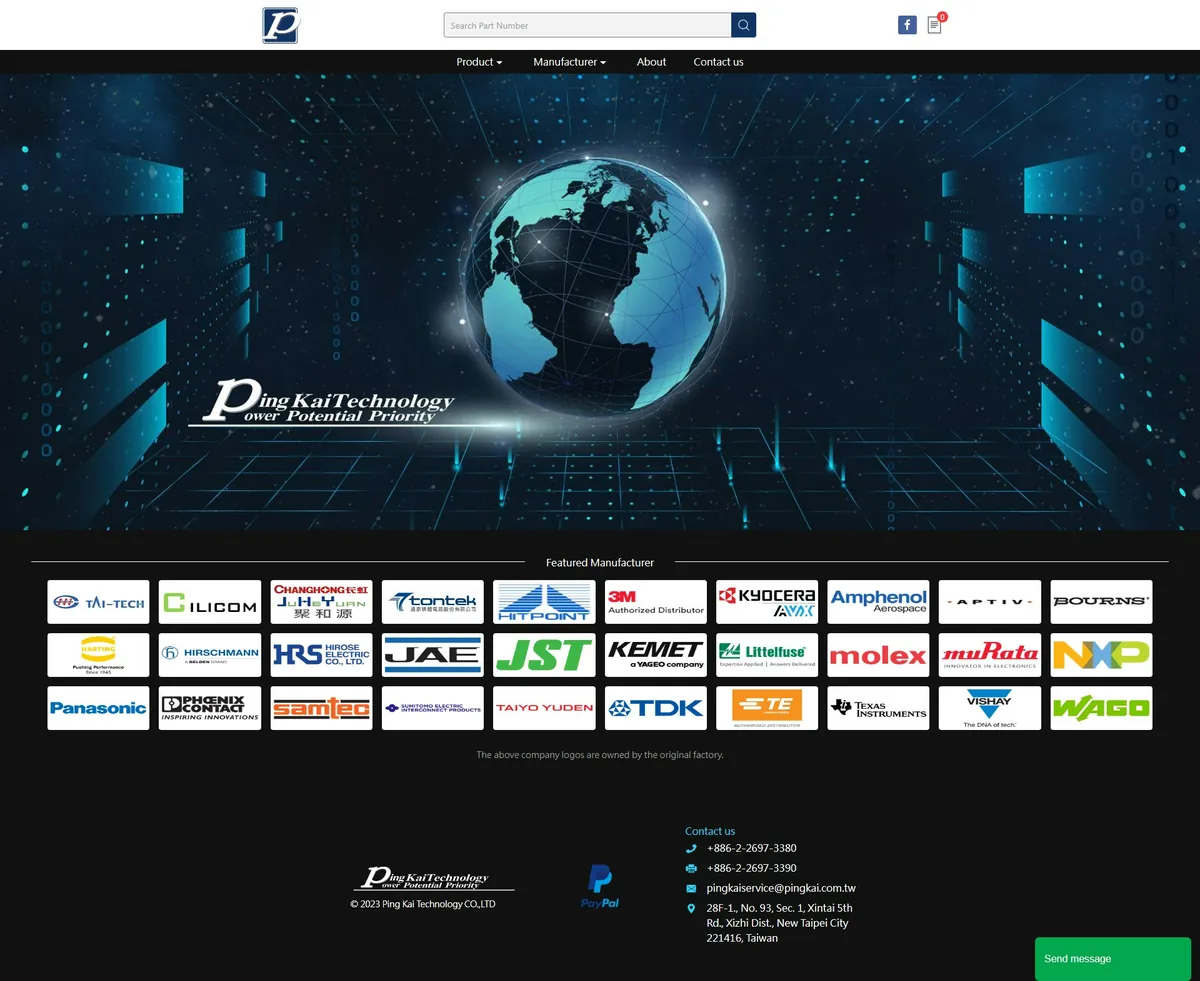
Task: Type in the Search Part Number field
Action: coord(587,25)
